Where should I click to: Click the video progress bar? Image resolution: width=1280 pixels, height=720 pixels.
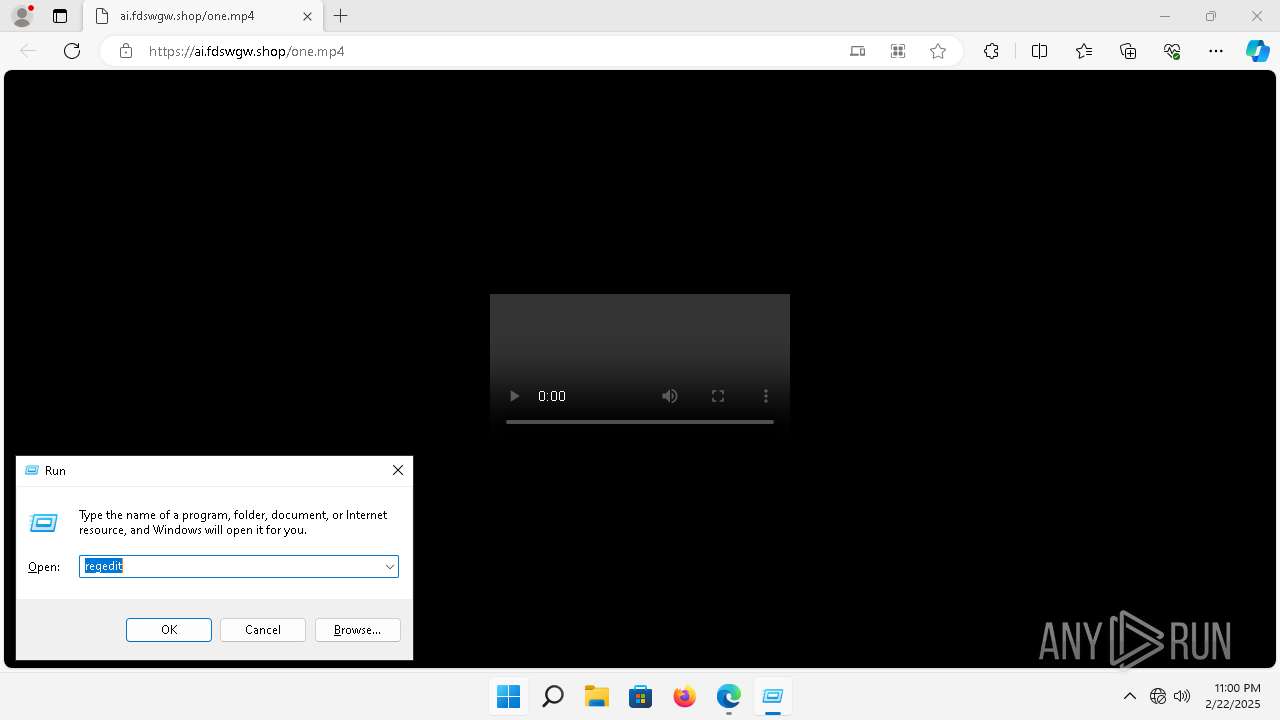640,422
